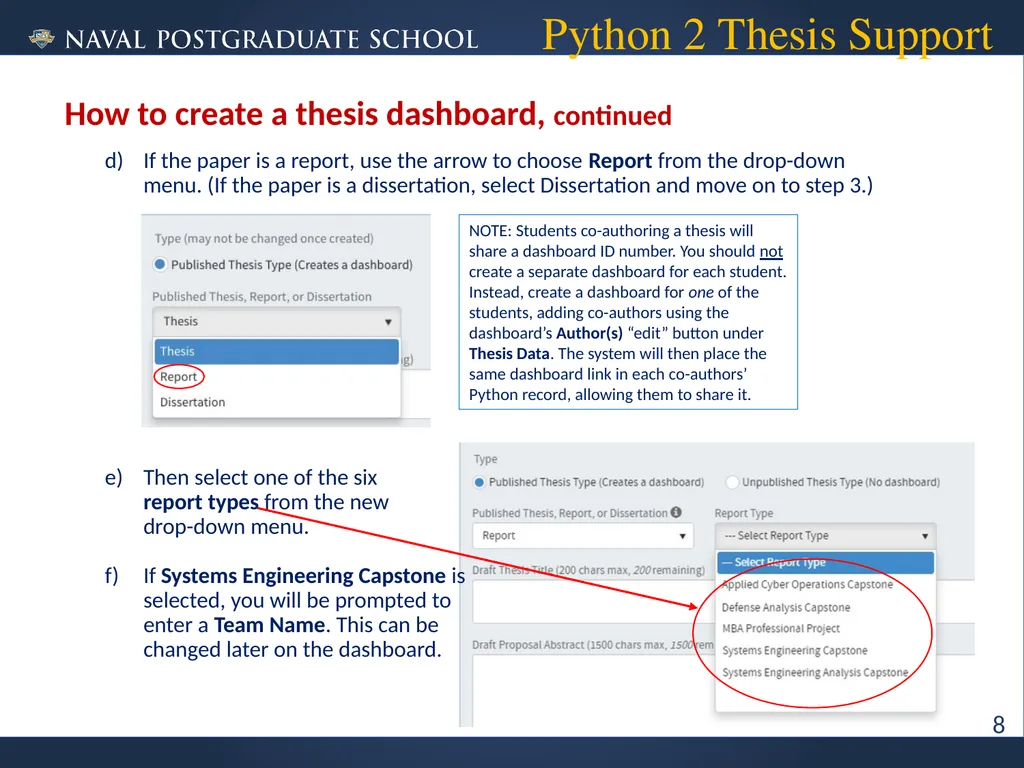Screen dimensions: 1024x768
Task: Click the bold 'report types' text in step e
Action: tap(201, 502)
